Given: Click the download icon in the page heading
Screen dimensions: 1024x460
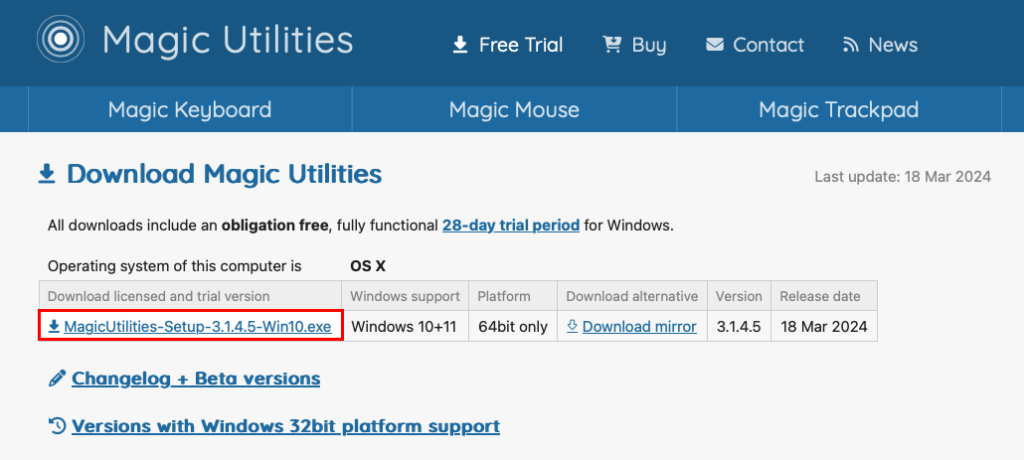Looking at the screenshot, I should point(46,175).
